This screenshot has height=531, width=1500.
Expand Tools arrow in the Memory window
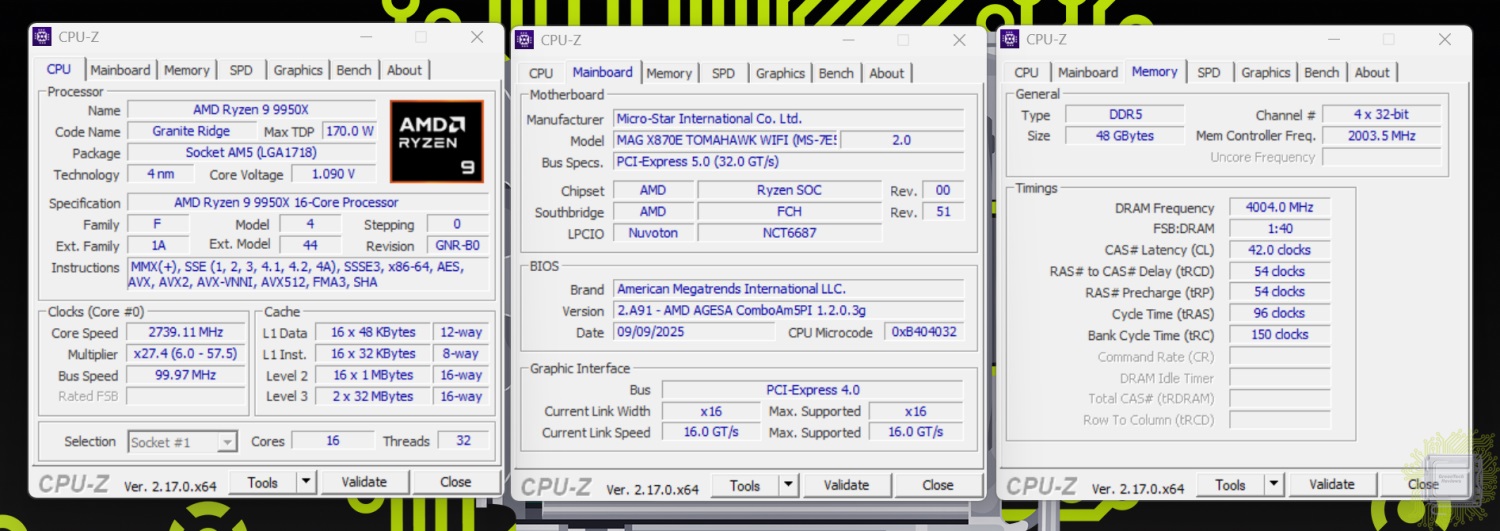1273,485
